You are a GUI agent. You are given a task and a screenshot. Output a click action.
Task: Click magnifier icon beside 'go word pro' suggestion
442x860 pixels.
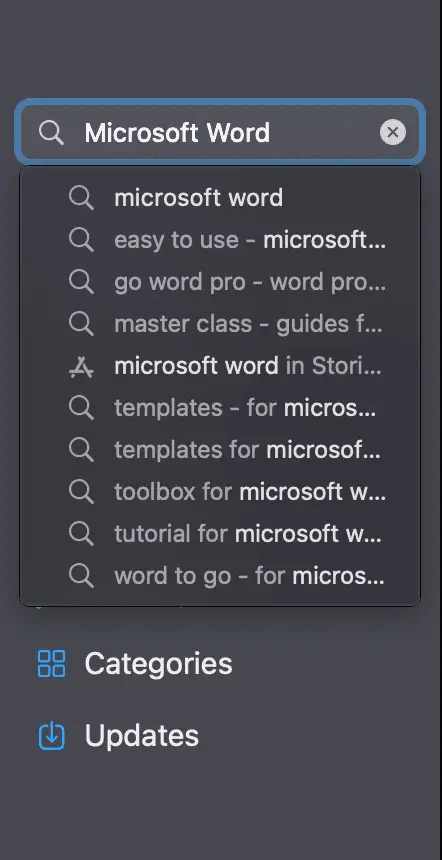(81, 282)
